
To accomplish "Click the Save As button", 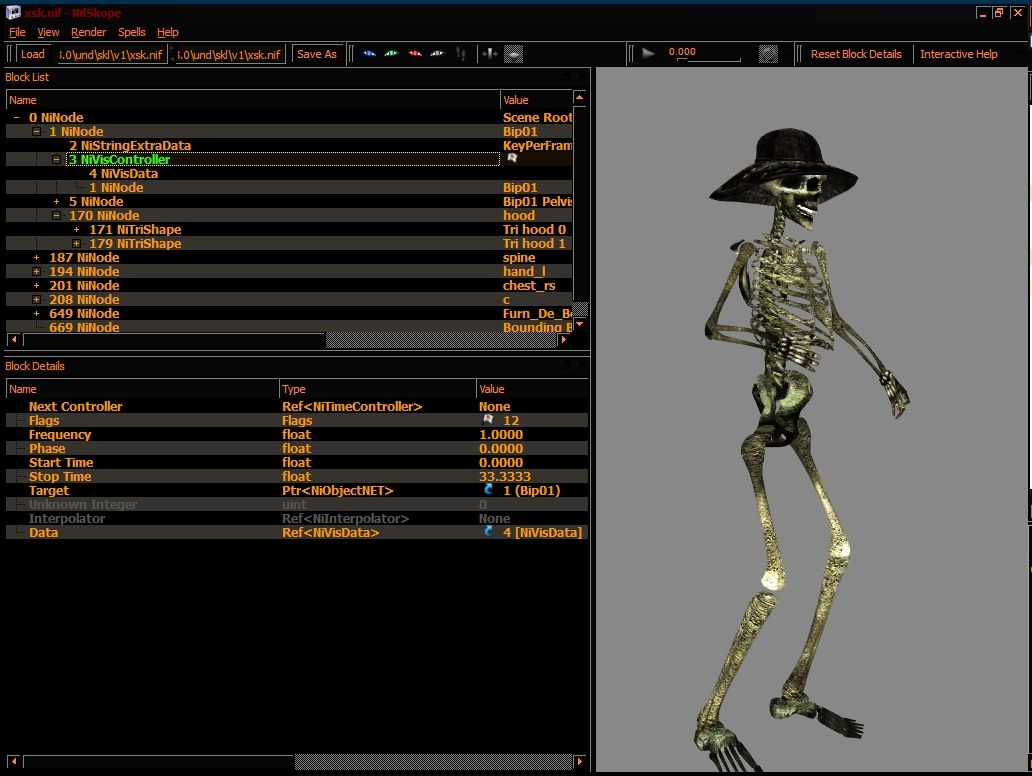I will point(317,54).
